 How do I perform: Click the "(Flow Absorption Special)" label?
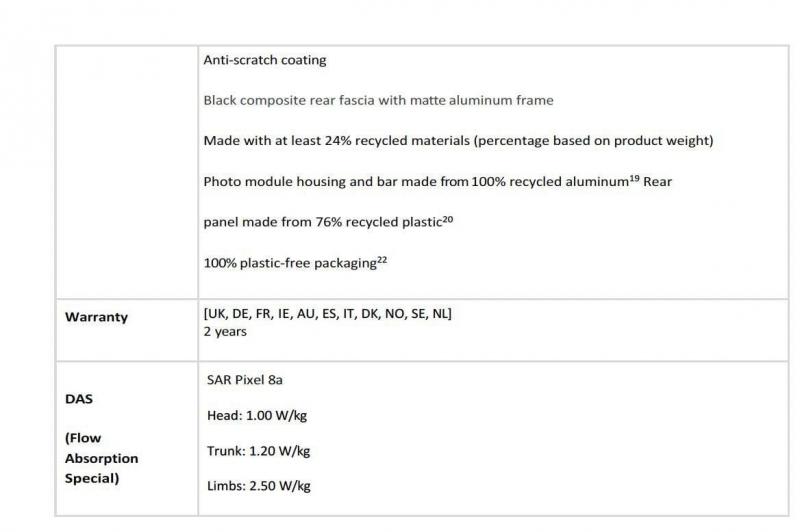click(101, 458)
